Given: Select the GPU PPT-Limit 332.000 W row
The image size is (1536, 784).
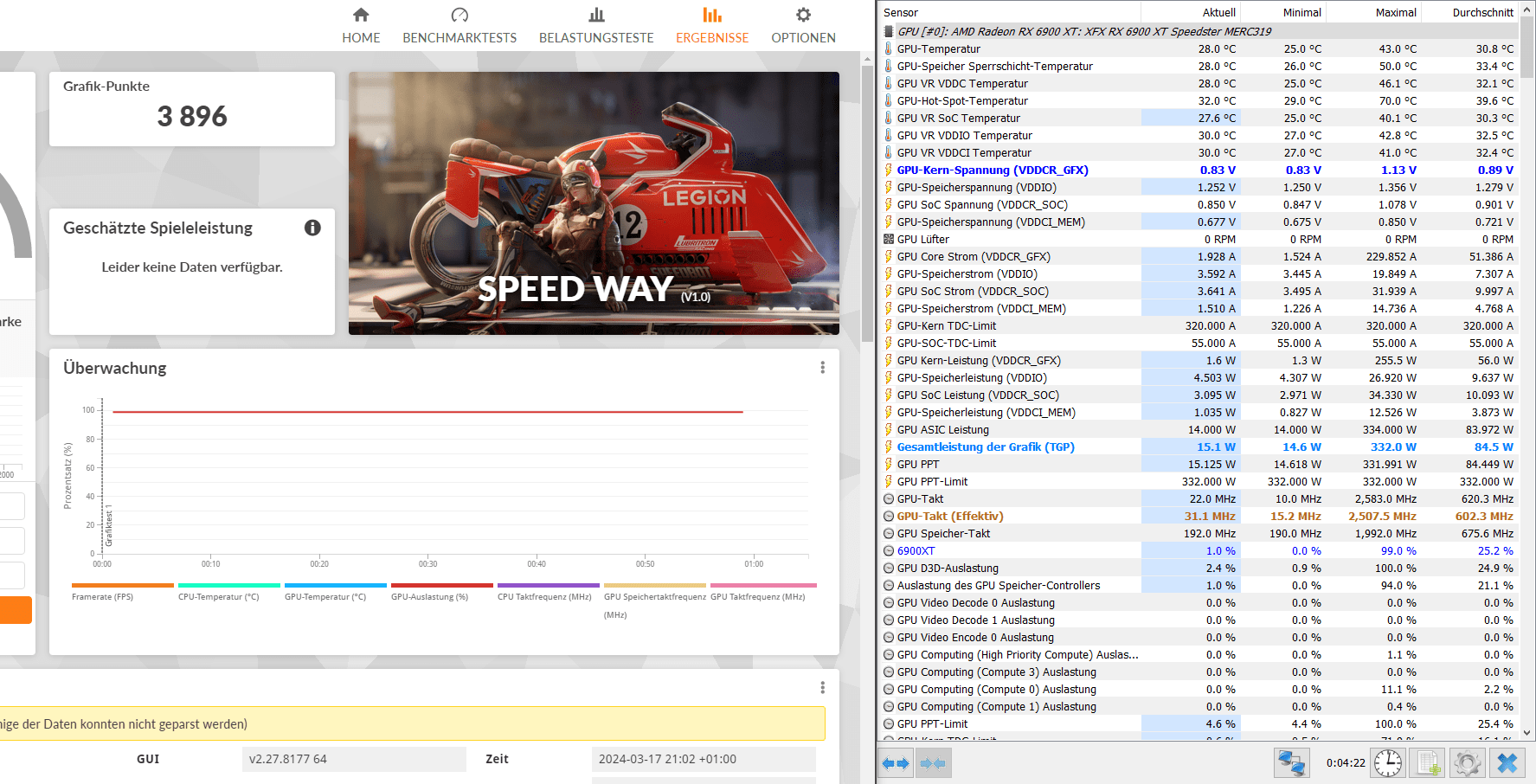Looking at the screenshot, I should 1199,481.
